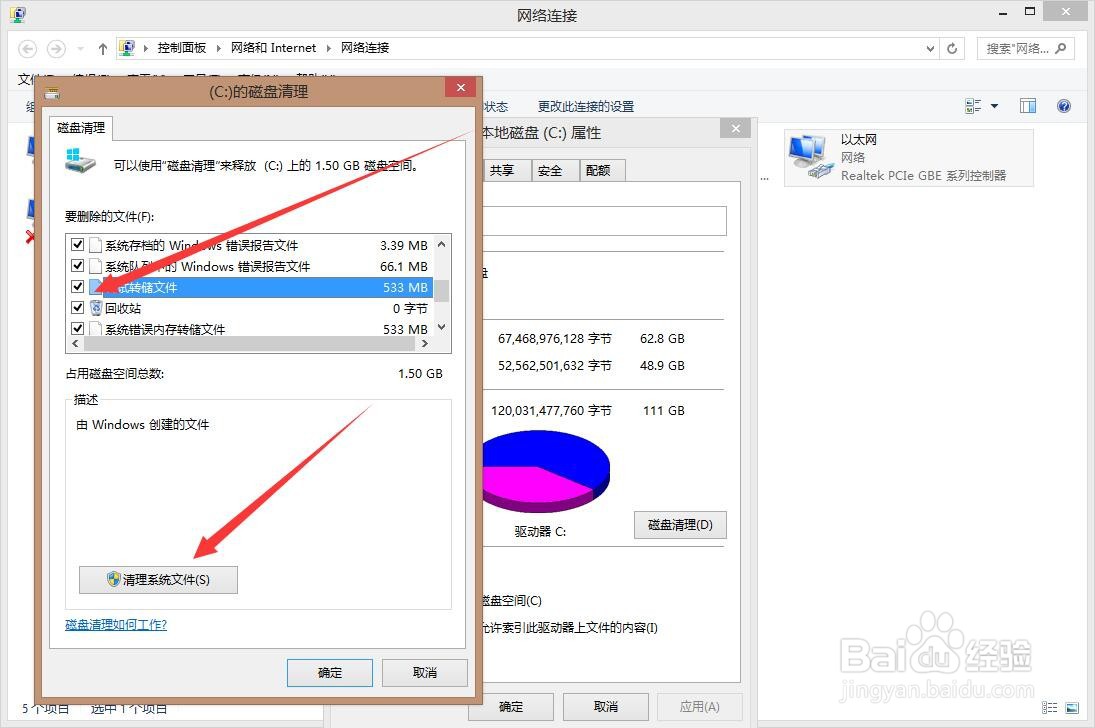
Task: Toggle the 系统错误内存转储文件 checkbox
Action: tap(77, 328)
